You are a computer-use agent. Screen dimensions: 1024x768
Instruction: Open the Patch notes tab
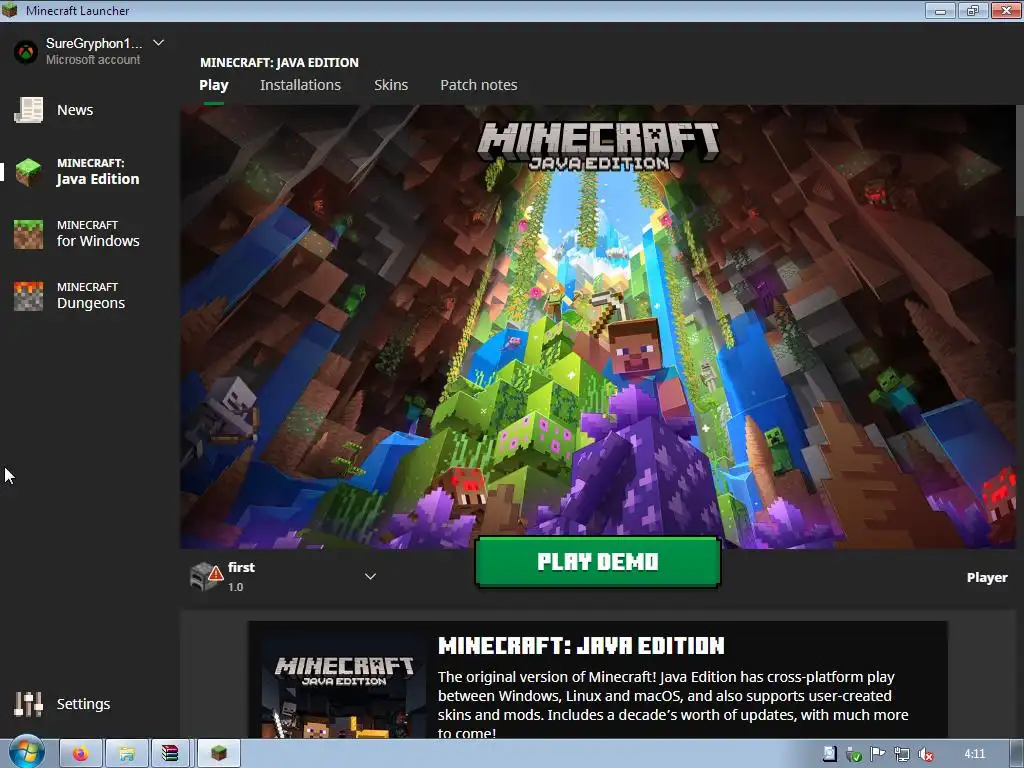[479, 85]
